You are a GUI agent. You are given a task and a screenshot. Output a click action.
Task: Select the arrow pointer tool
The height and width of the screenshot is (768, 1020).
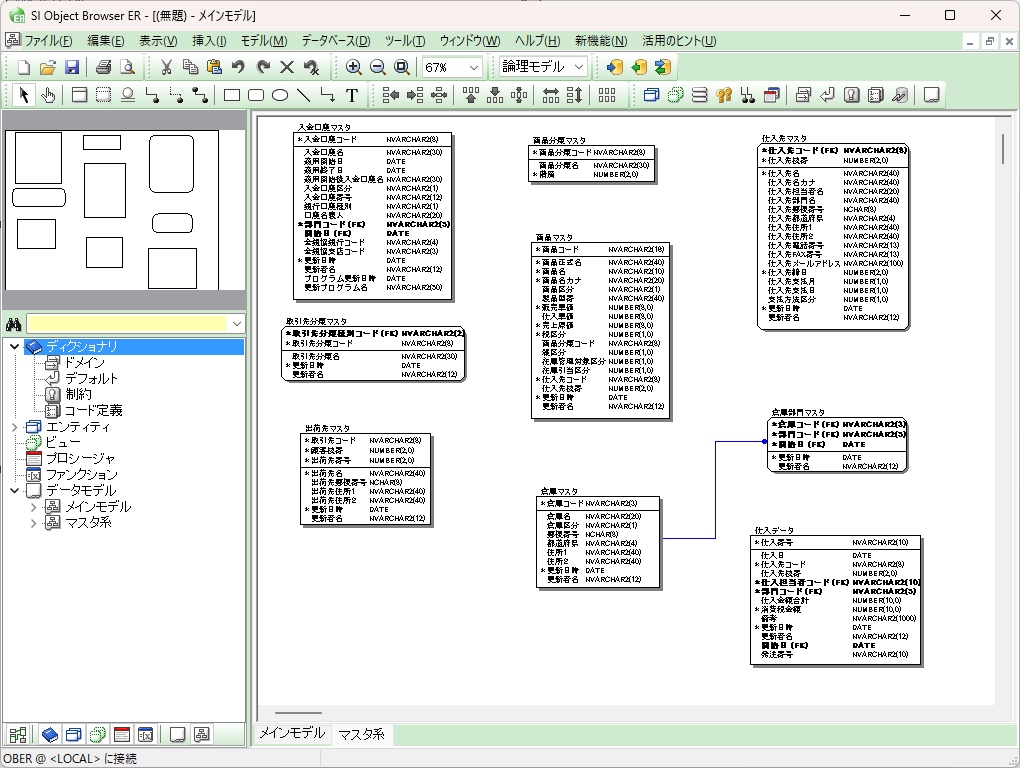pyautogui.click(x=24, y=95)
